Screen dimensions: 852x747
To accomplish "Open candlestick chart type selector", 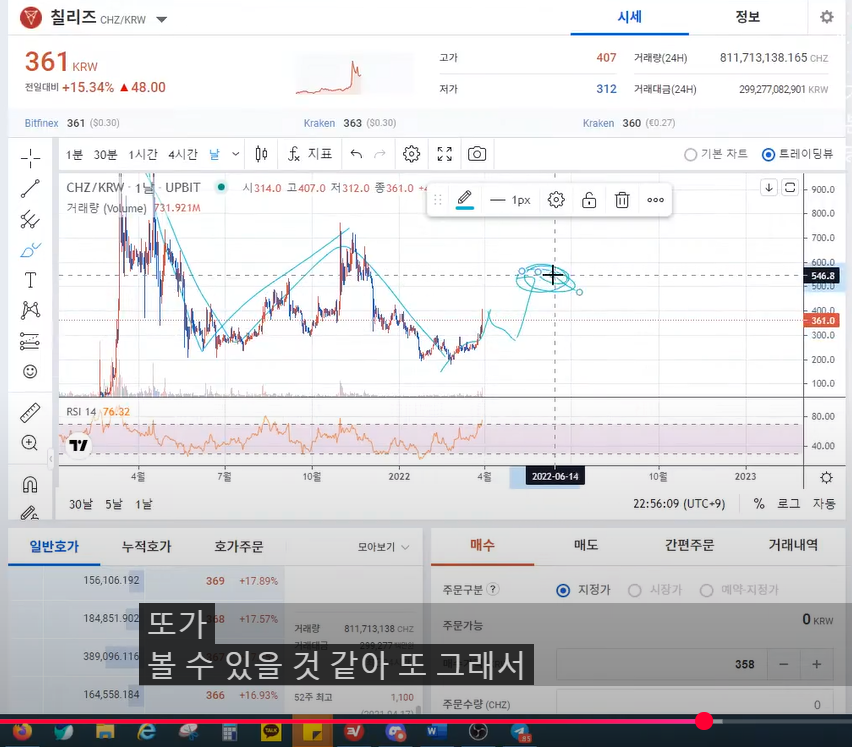I will pyautogui.click(x=261, y=154).
